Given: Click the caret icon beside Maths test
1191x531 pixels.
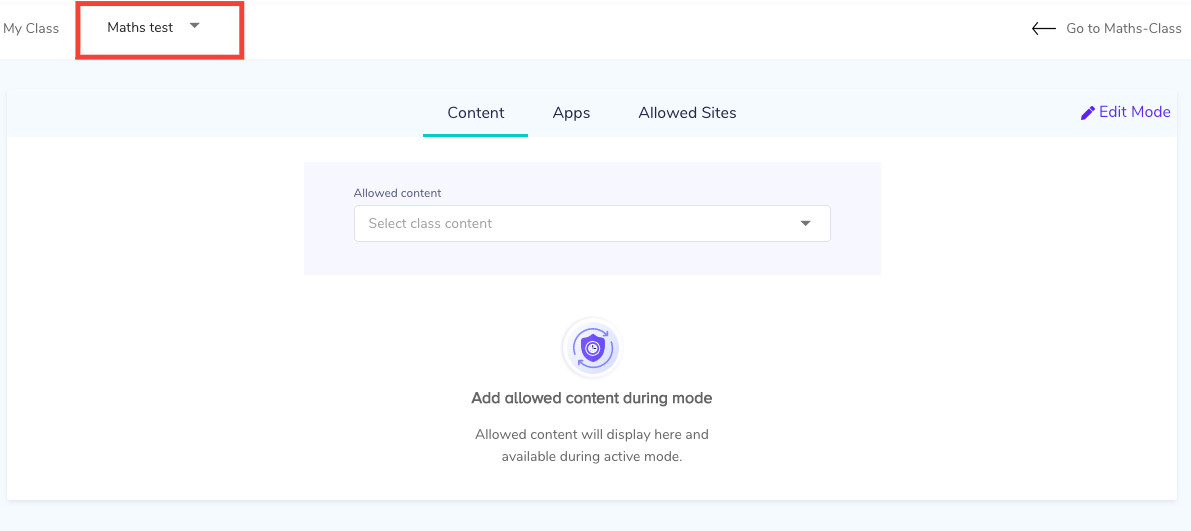Looking at the screenshot, I should click(194, 26).
